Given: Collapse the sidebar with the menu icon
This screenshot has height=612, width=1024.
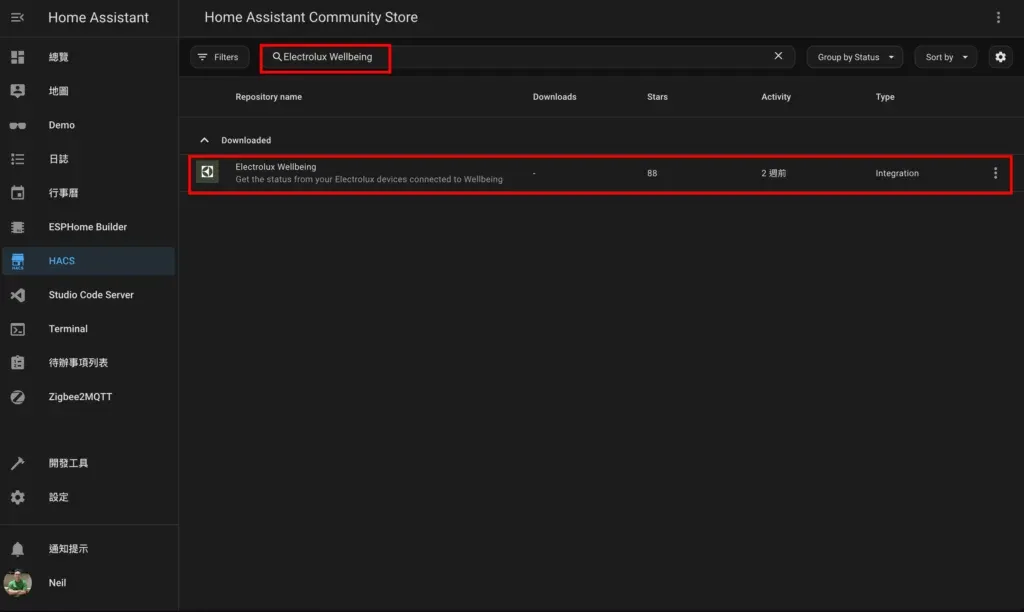Looking at the screenshot, I should (17, 18).
